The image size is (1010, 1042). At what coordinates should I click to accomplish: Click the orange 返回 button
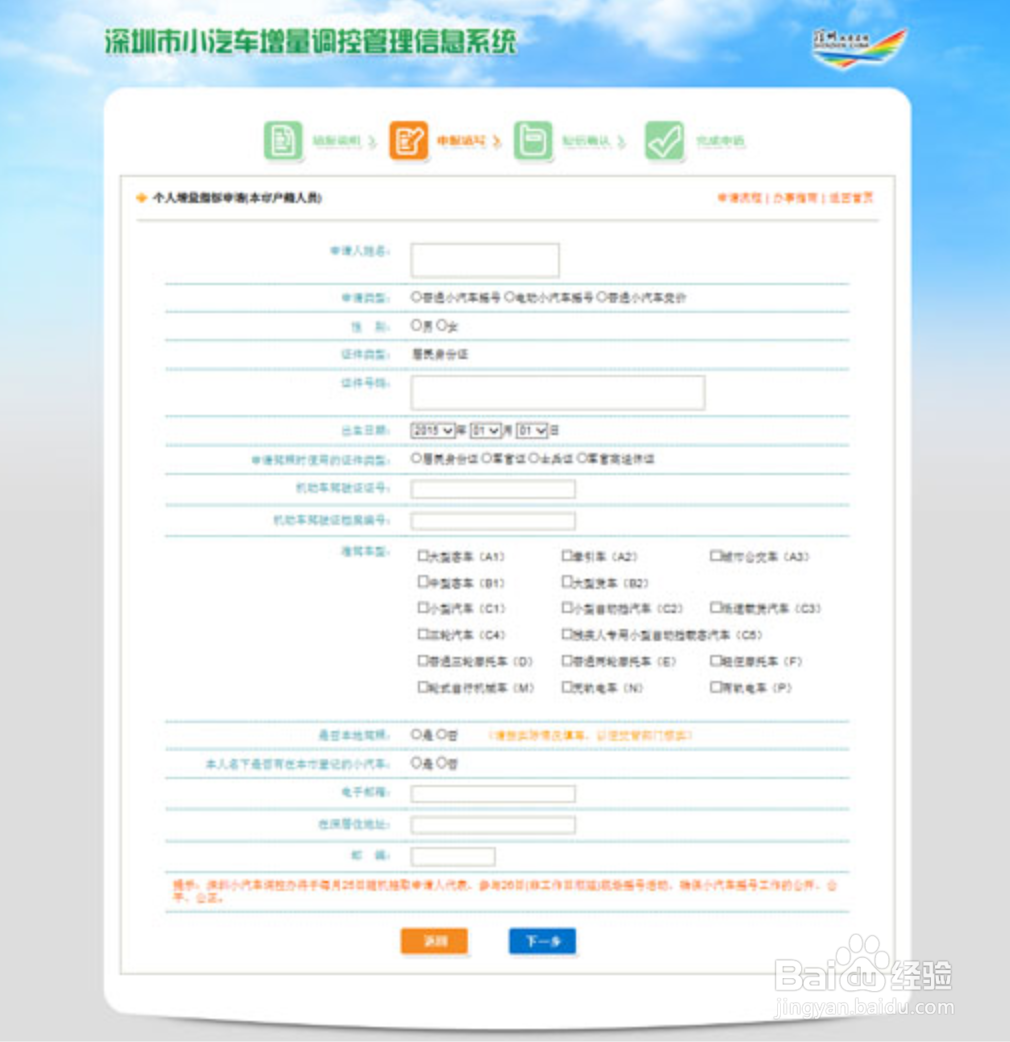[434, 941]
